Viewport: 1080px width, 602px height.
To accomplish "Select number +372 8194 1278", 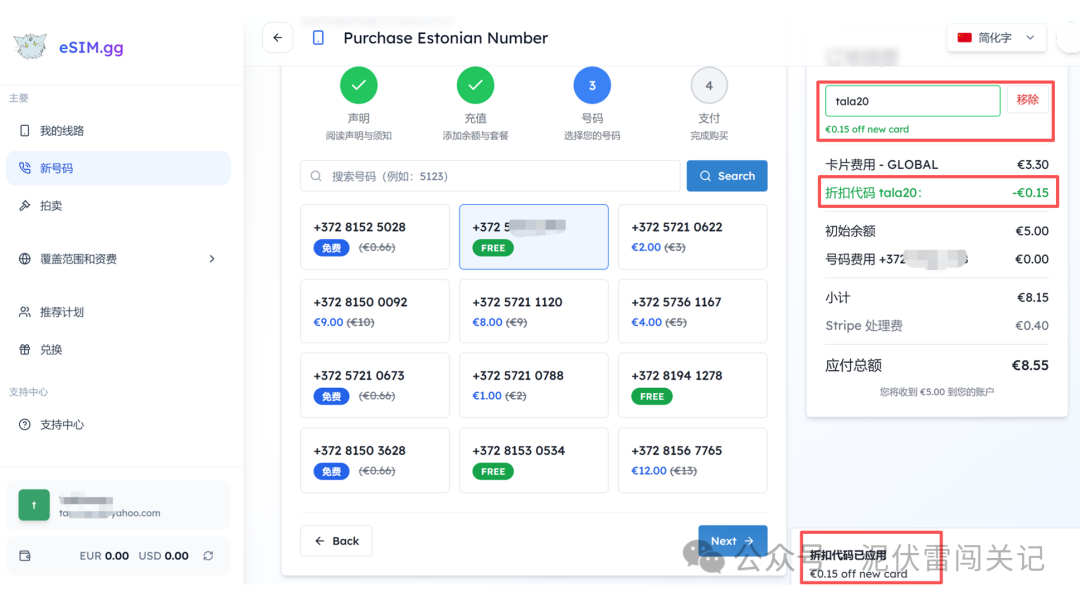I will (x=692, y=385).
